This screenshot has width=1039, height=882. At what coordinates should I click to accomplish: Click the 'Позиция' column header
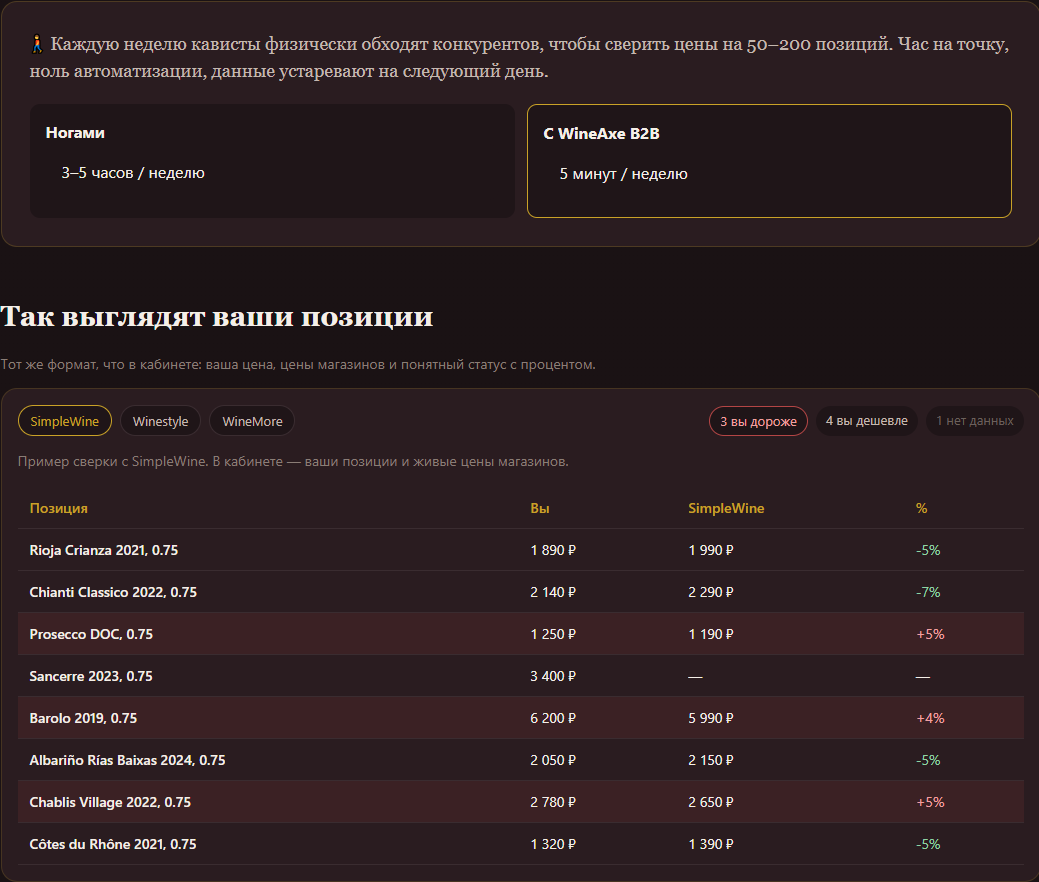58,508
